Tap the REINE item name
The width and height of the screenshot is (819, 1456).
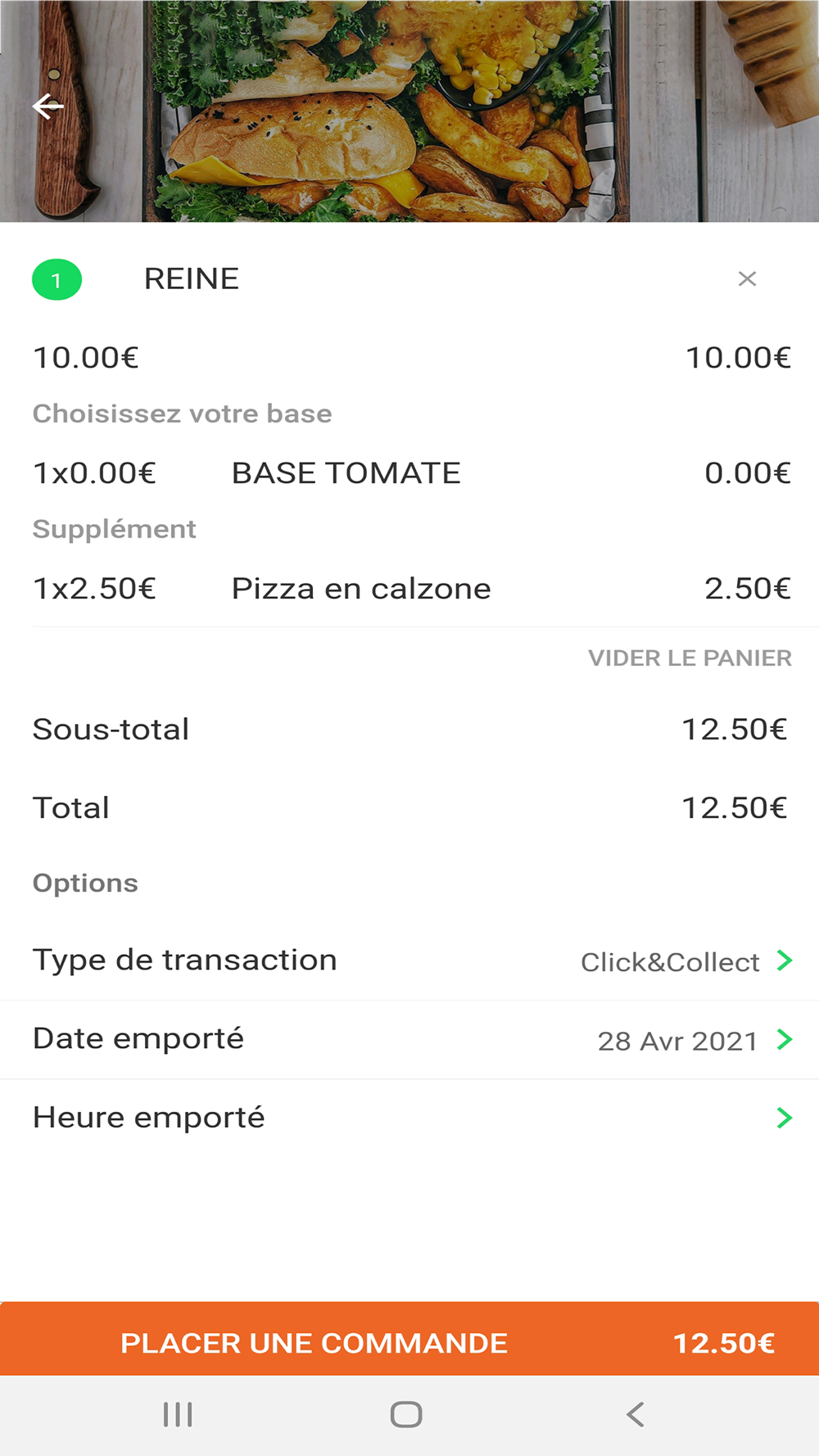[192, 279]
